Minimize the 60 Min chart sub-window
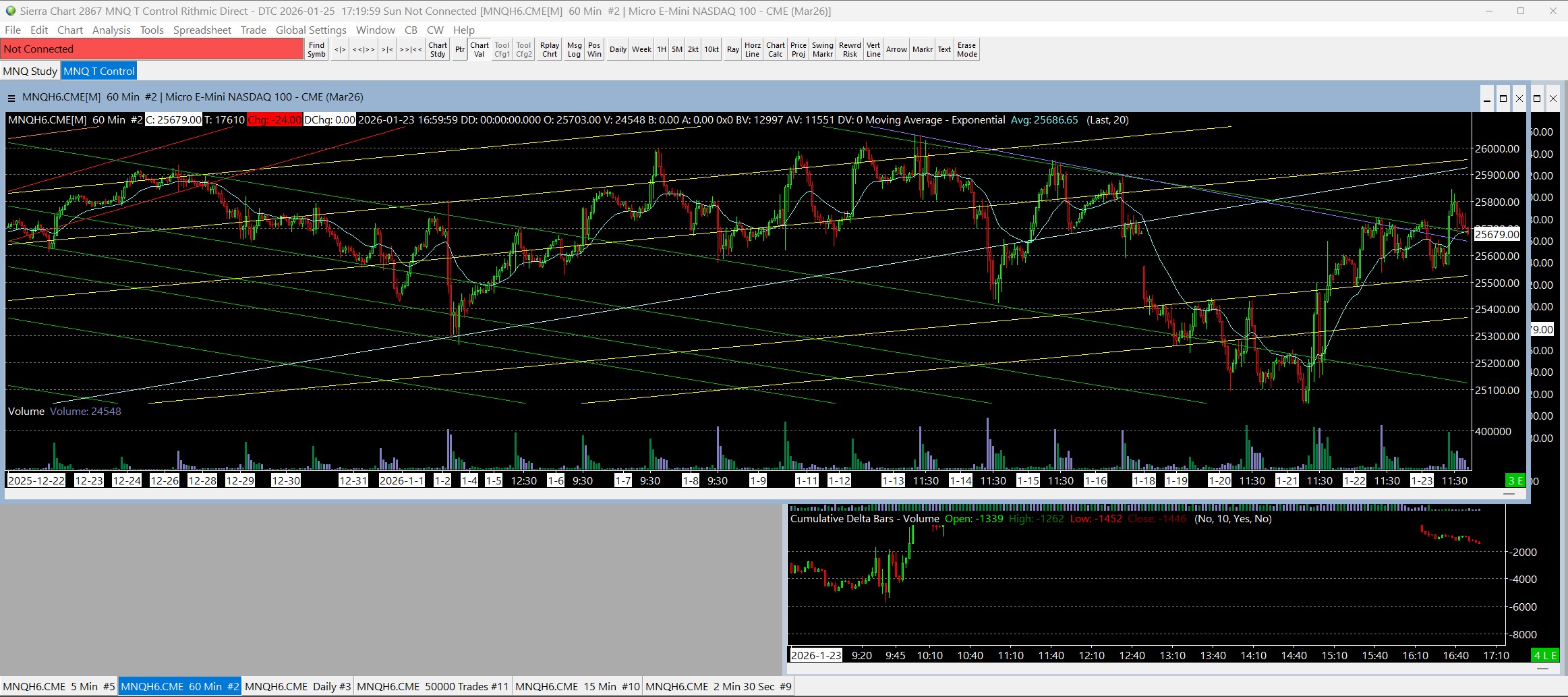This screenshot has width=1568, height=697. [x=1487, y=99]
